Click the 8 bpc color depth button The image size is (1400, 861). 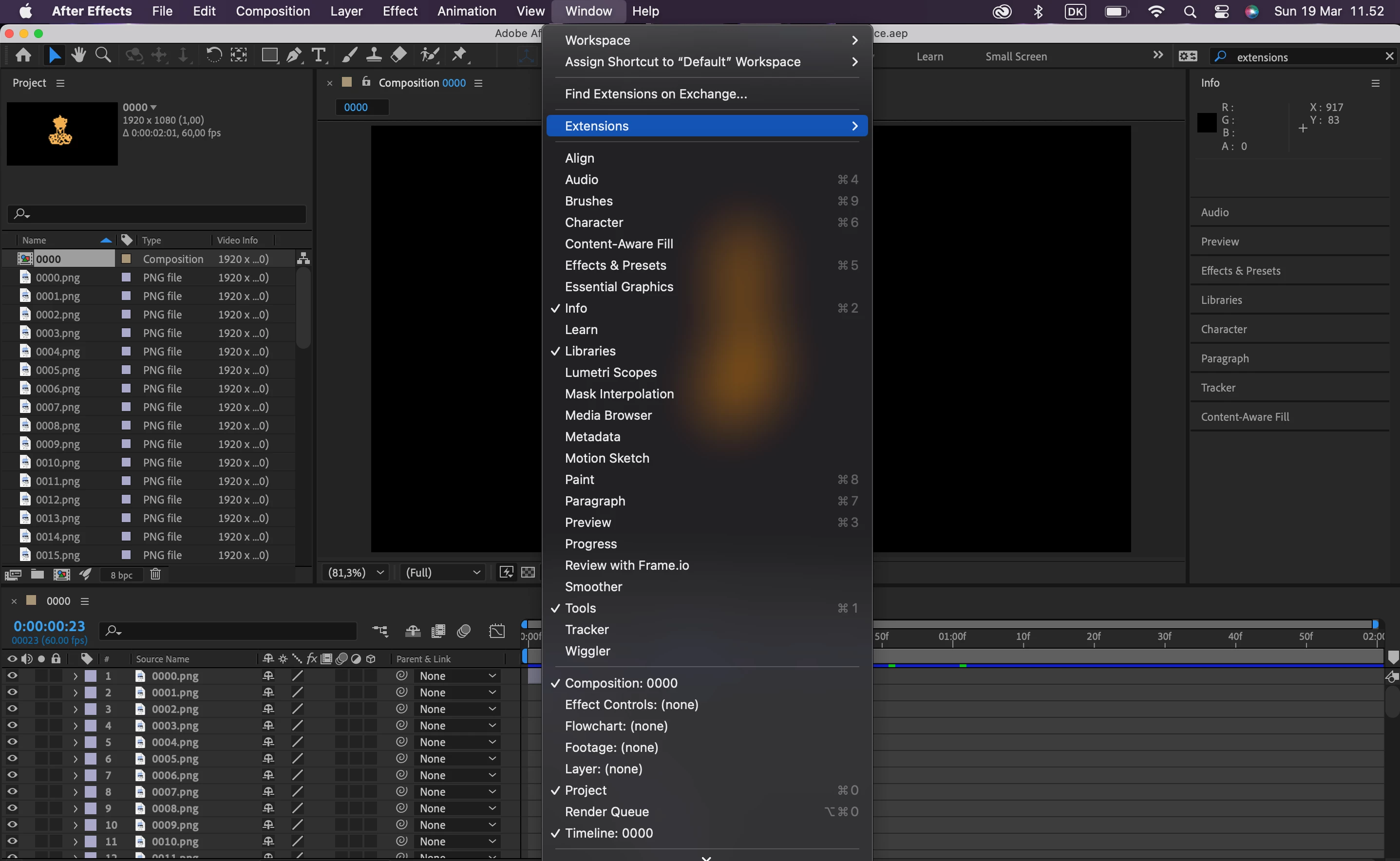point(121,575)
